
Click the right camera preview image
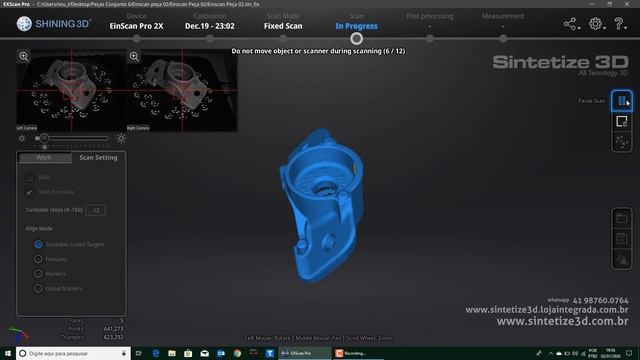click(x=182, y=90)
